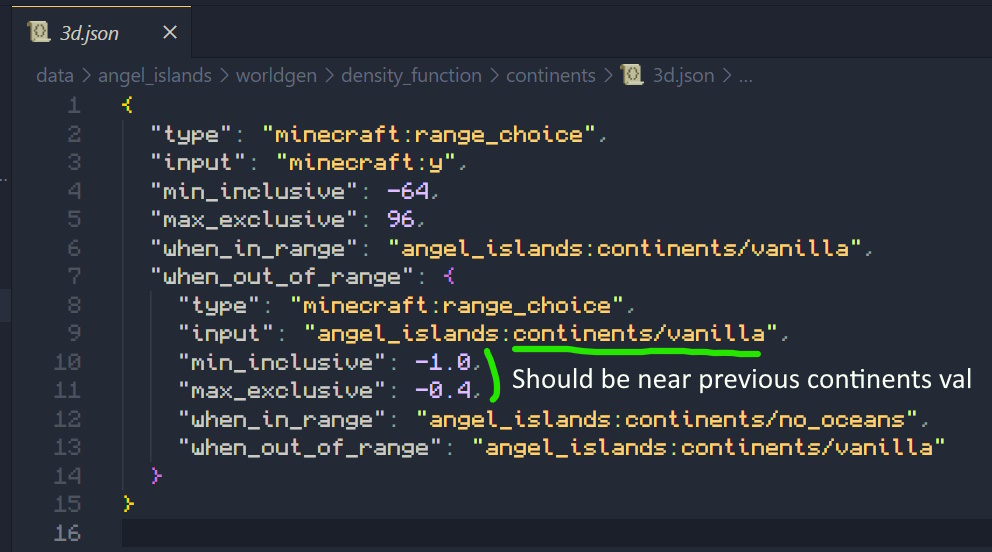Click the "when_in_range" key on line 6

pyautogui.click(x=254, y=248)
